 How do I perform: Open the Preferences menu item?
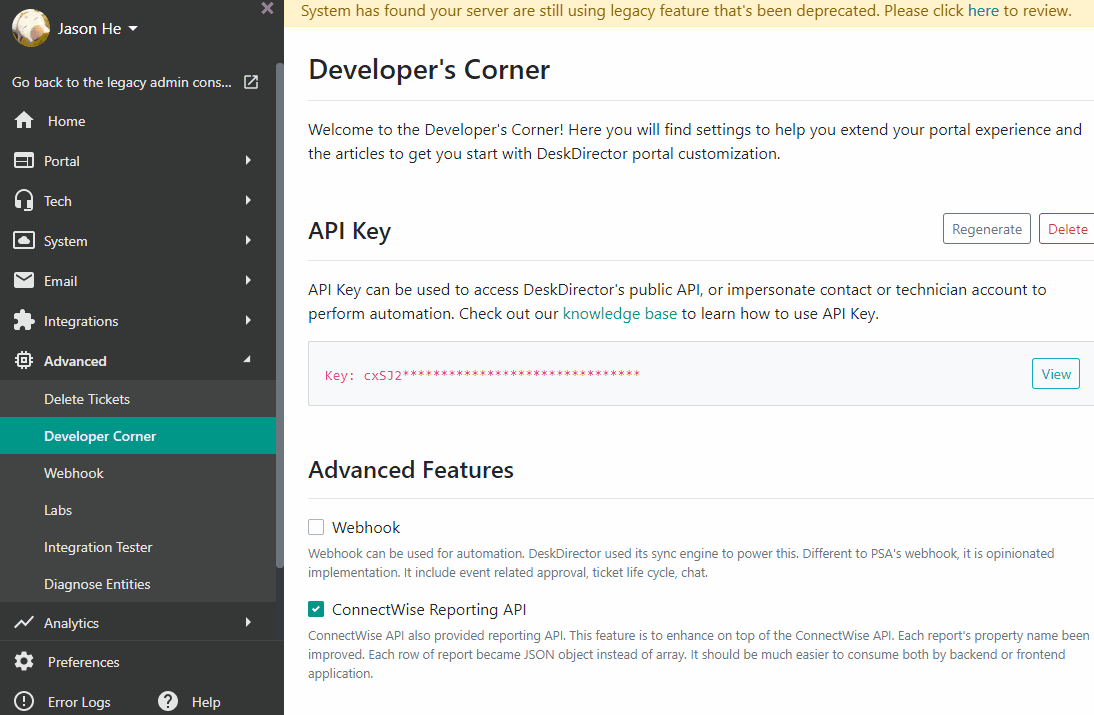pos(84,662)
